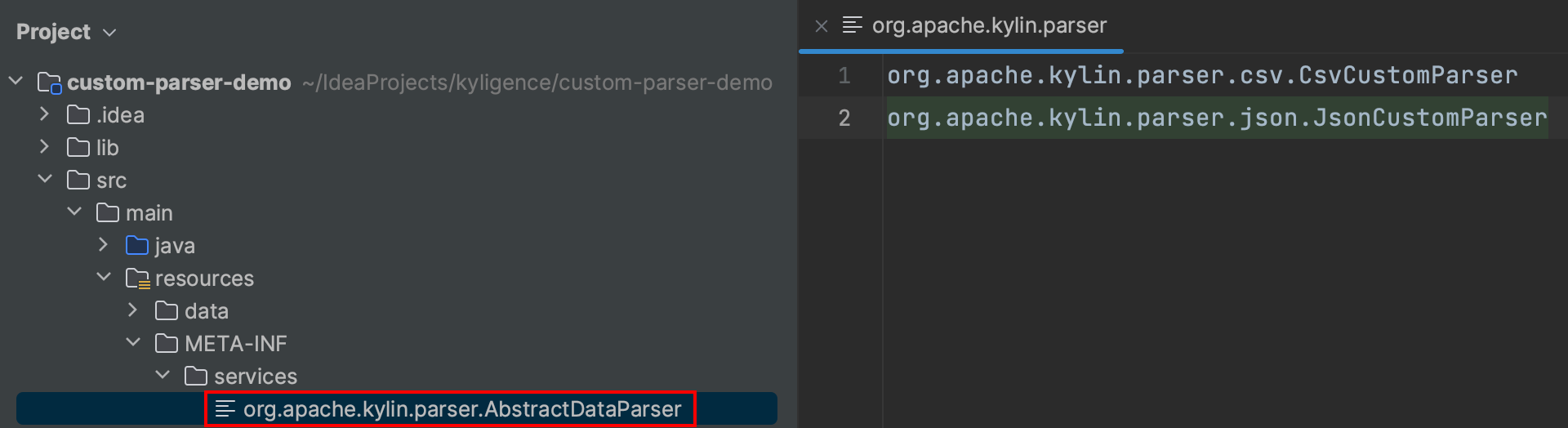
Task: Click line number 2 in the gutter
Action: pyautogui.click(x=844, y=118)
